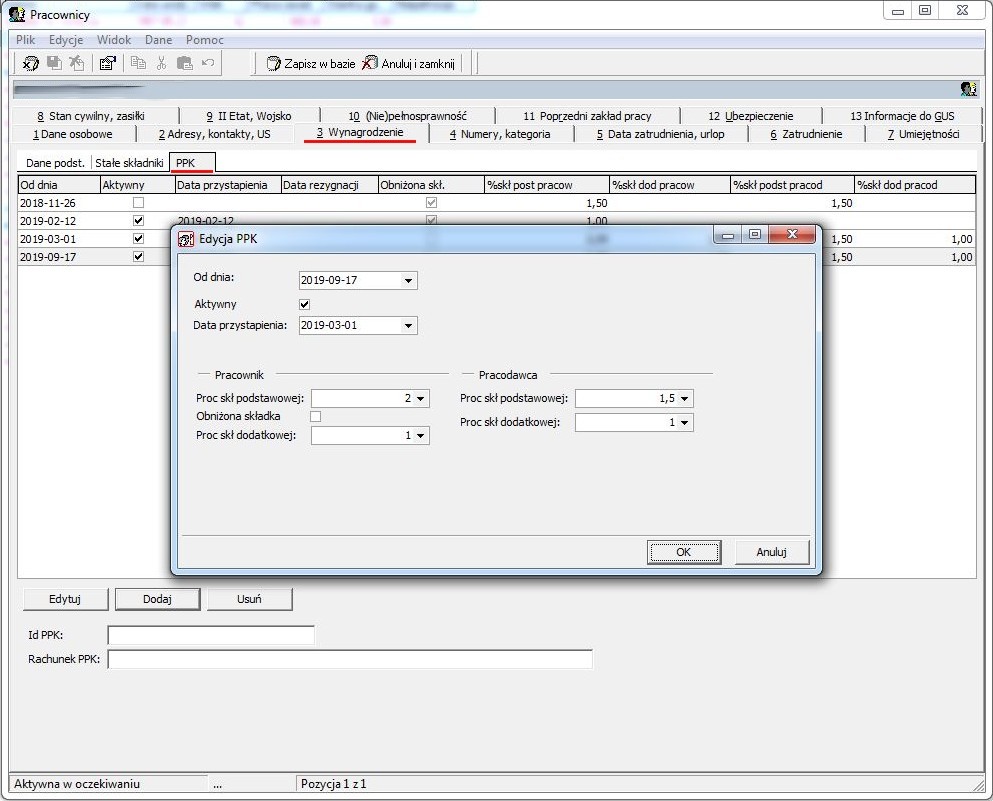Image resolution: width=993 pixels, height=801 pixels.
Task: Click the Pracownicy window title icon
Action: 17,14
